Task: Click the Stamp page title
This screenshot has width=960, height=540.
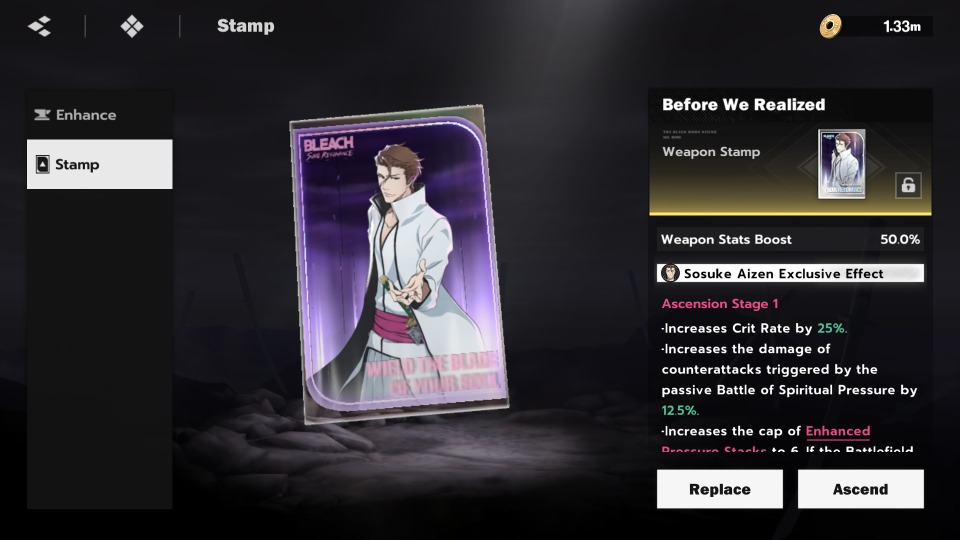Action: pos(246,26)
